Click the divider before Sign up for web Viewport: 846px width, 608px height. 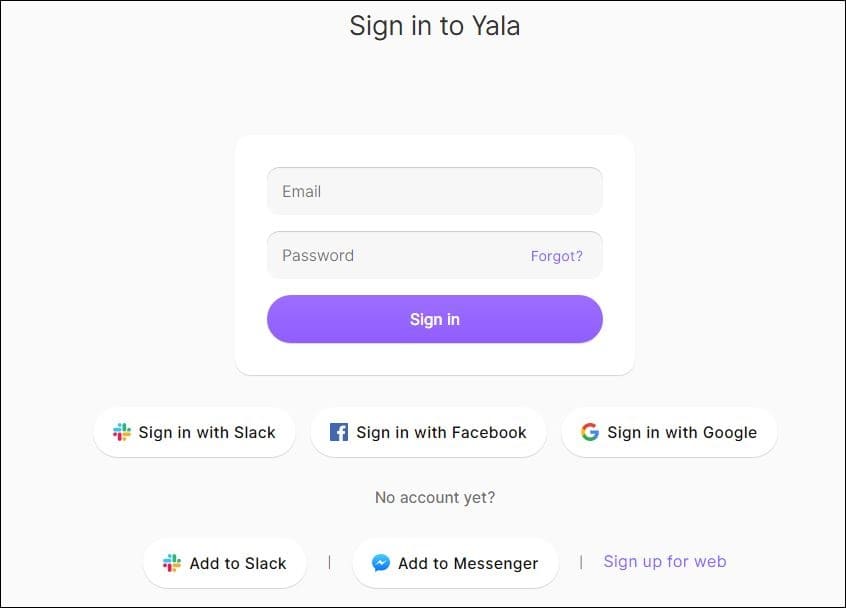(x=581, y=563)
